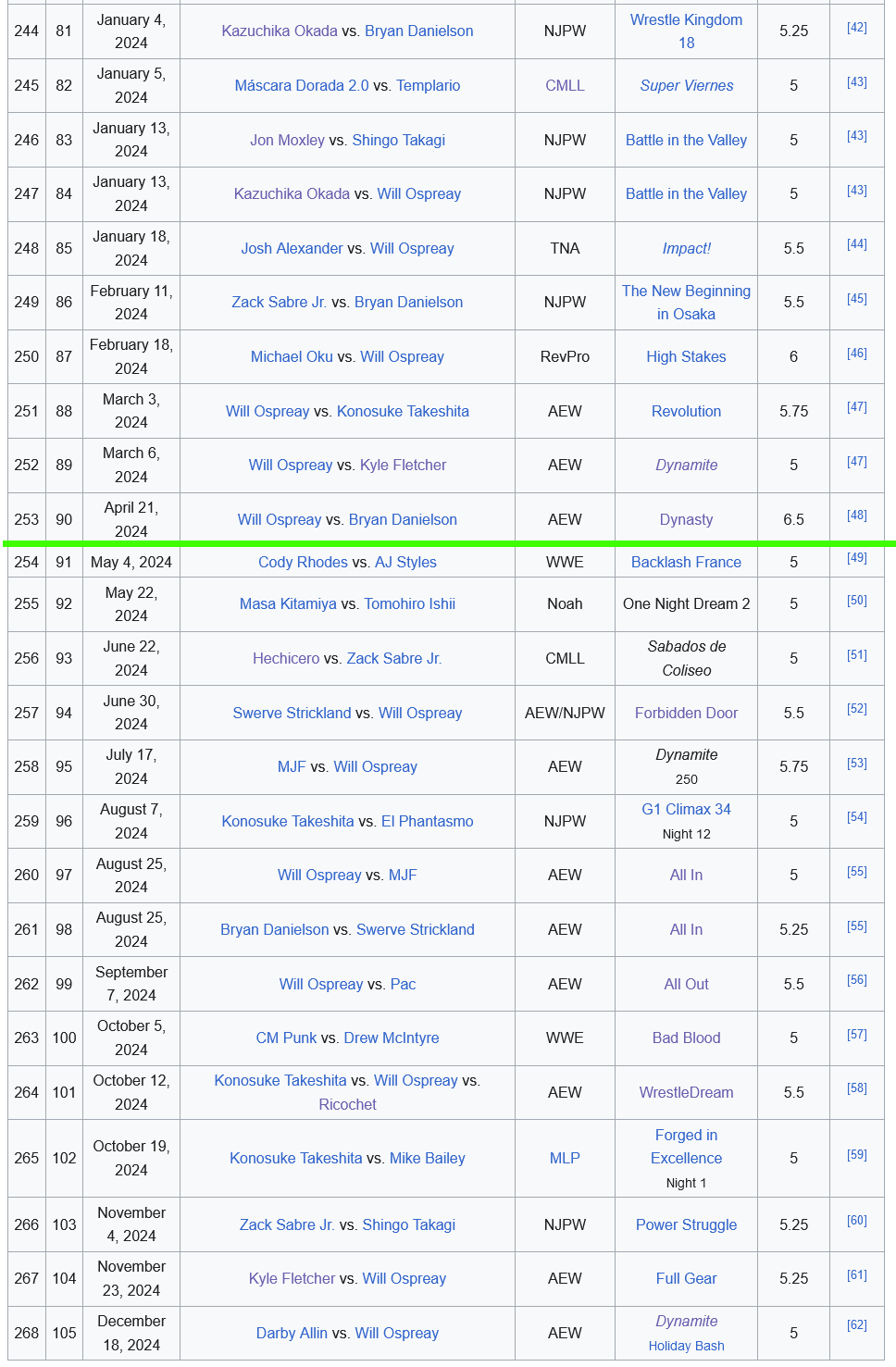Image resolution: width=896 pixels, height=1367 pixels.
Task: Open Bryan Danielson link in row 261
Action: pos(274,929)
